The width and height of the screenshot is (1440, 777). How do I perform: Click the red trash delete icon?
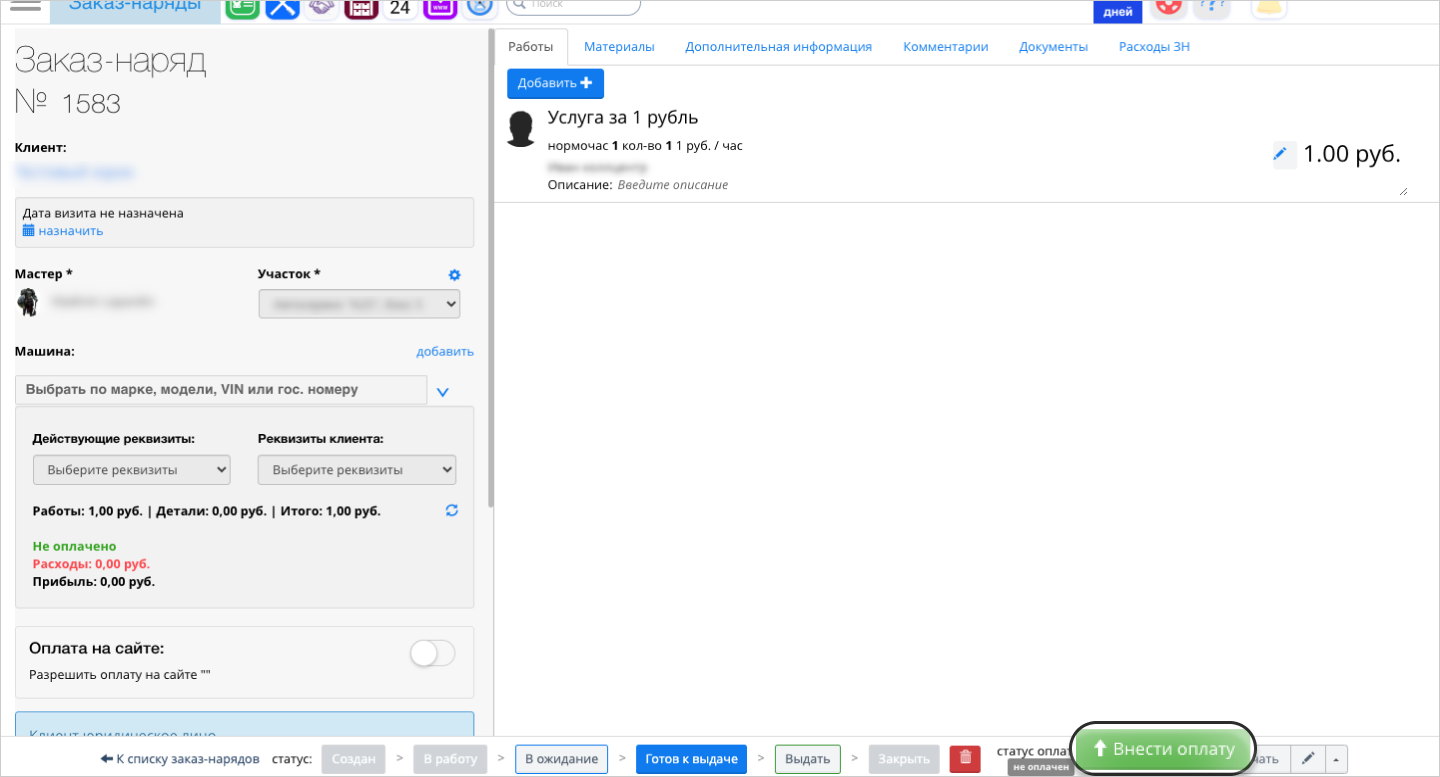click(965, 758)
